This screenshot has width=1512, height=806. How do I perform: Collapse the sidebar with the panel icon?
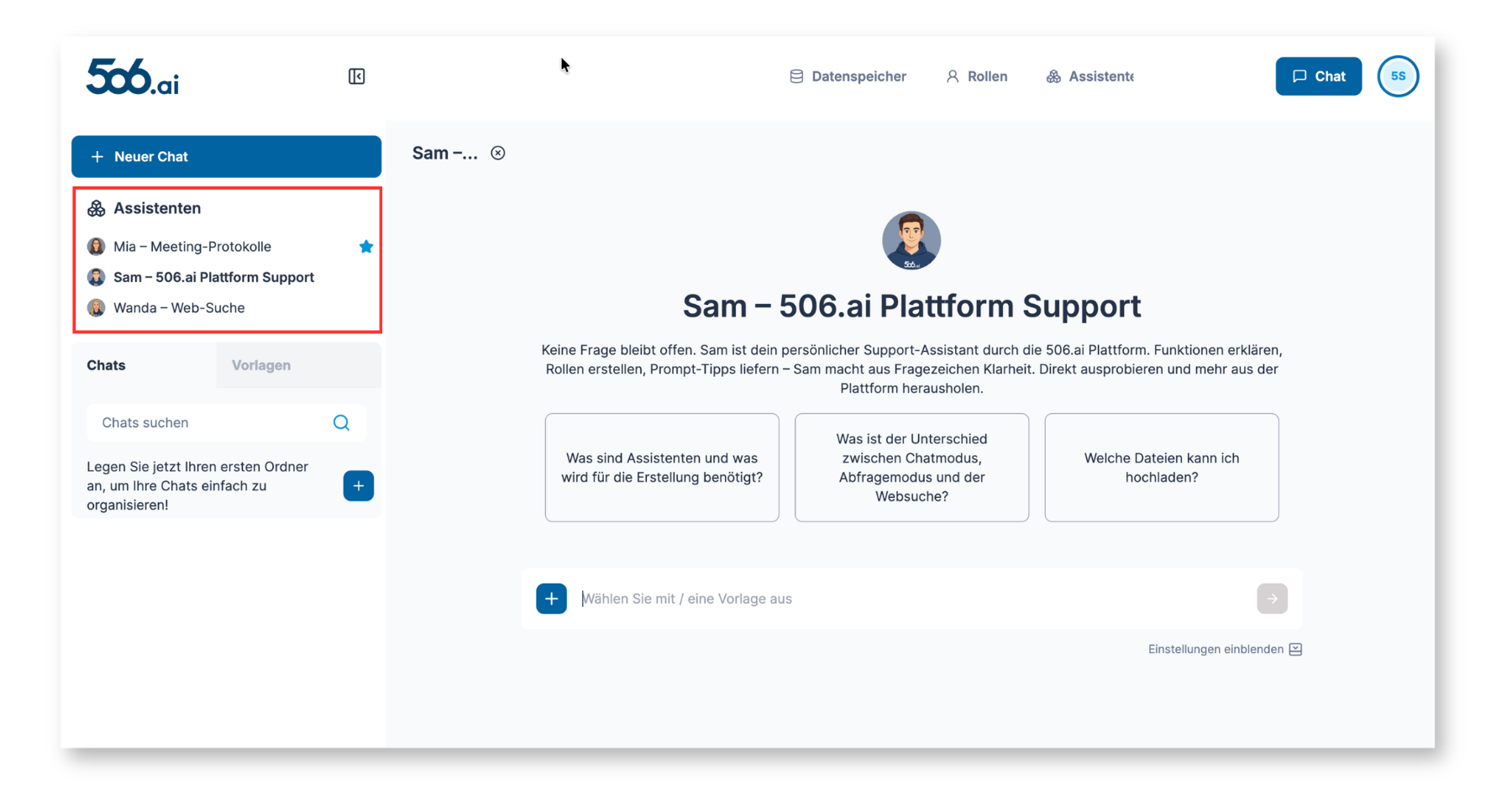357,76
